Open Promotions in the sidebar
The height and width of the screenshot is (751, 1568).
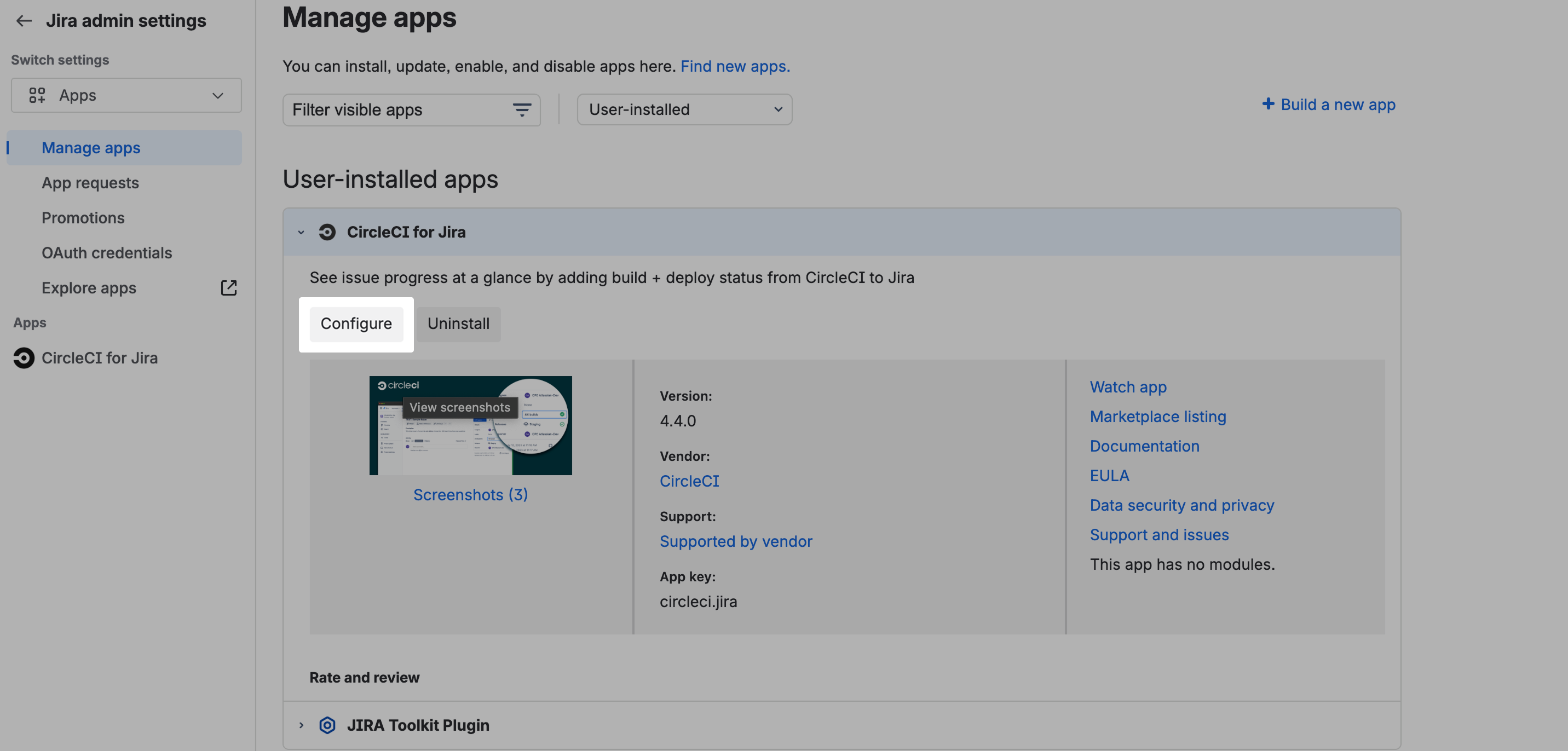coord(83,218)
